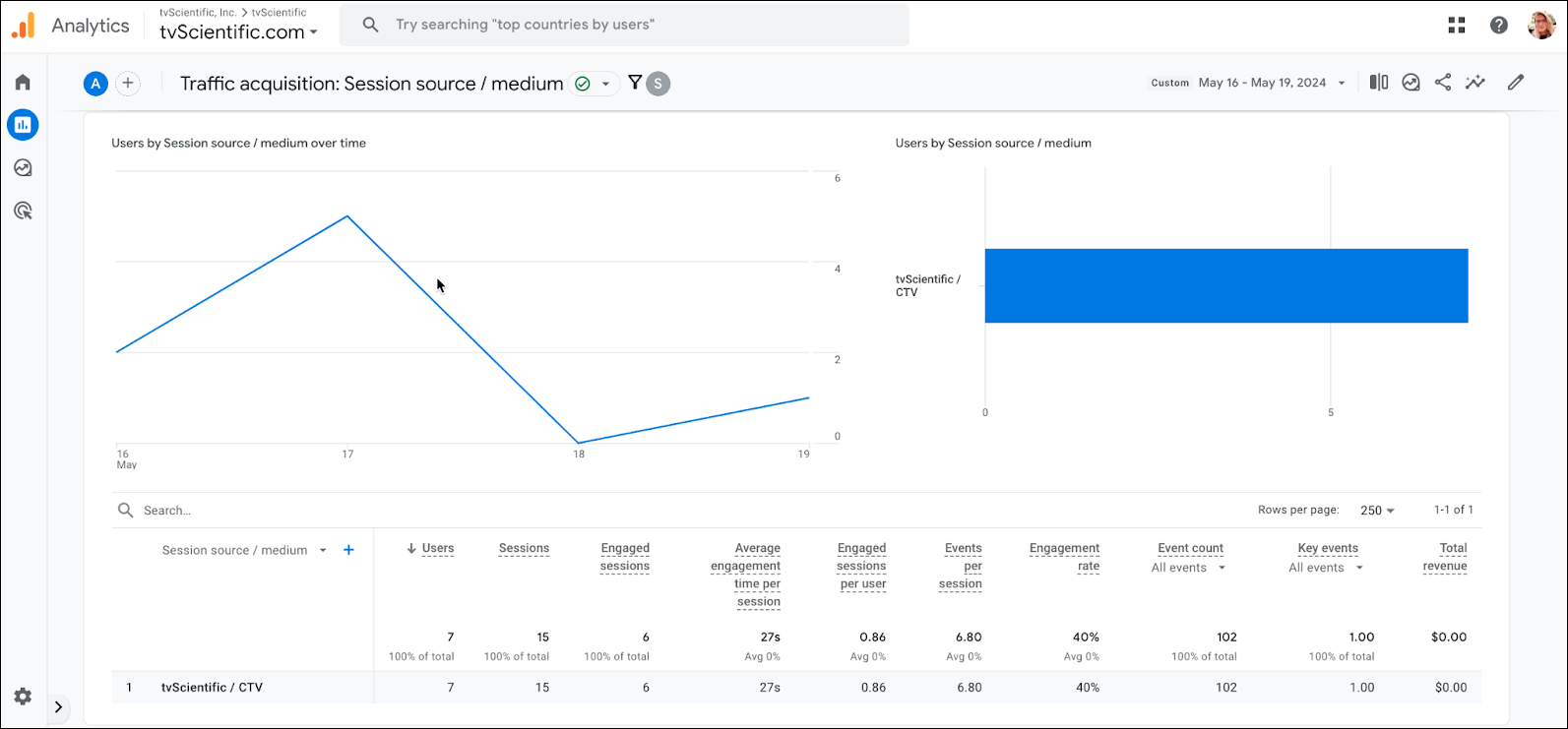Viewport: 1568px width, 729px height.
Task: Open the Insights icon in report toolbar
Action: coord(1411,83)
